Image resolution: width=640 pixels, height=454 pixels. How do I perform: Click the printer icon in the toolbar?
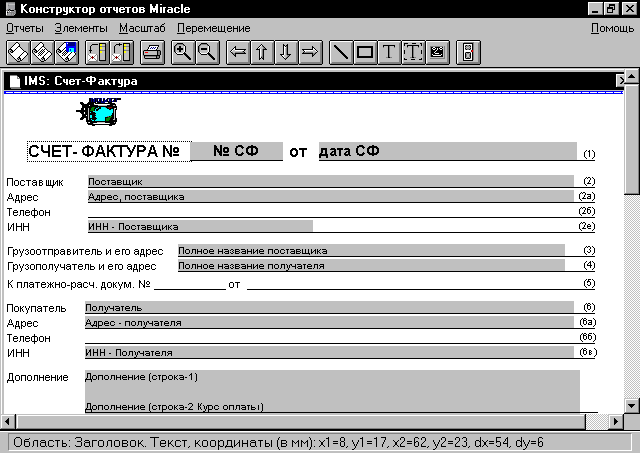coord(153,51)
